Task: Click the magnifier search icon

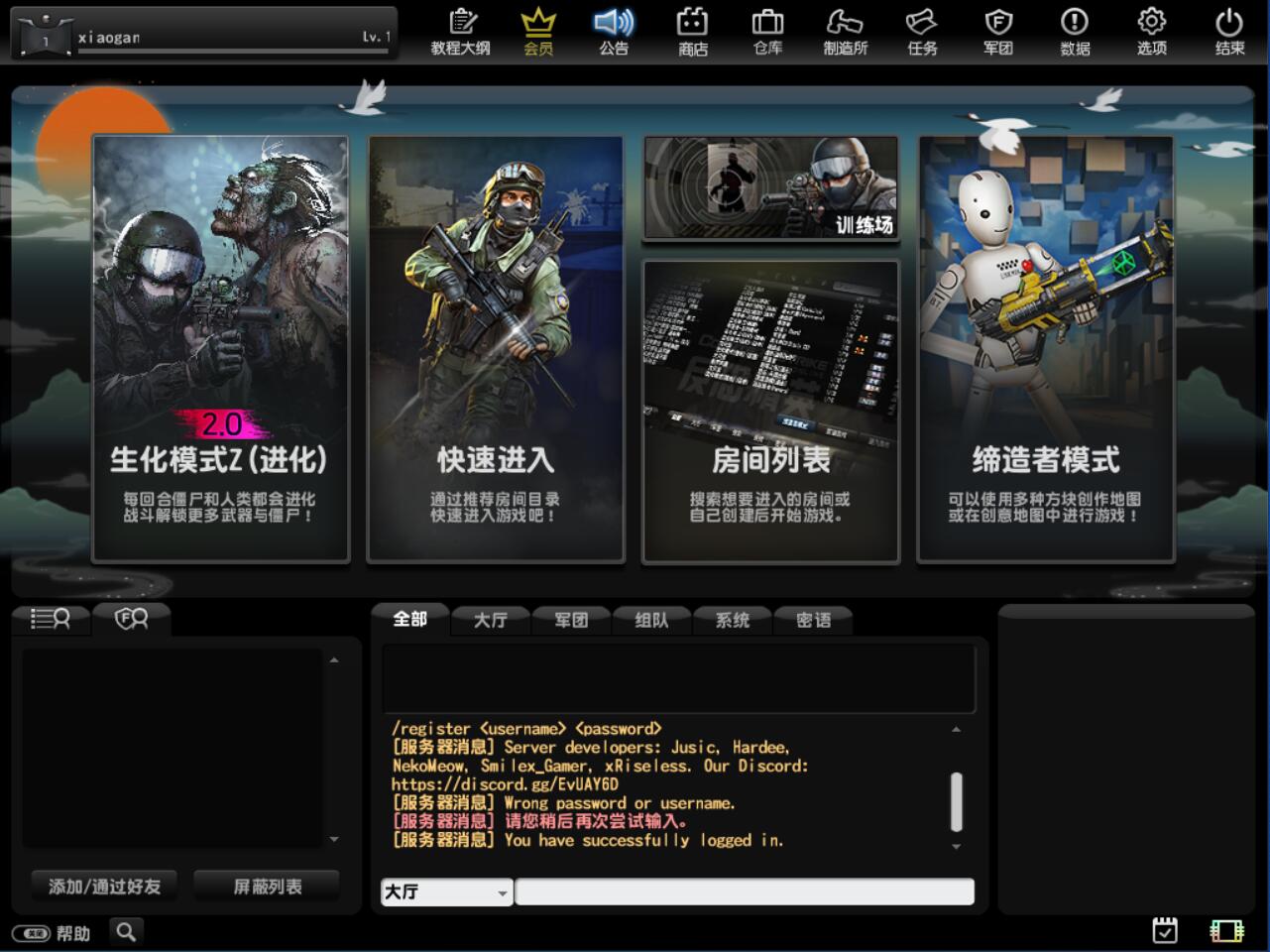Action: (x=126, y=932)
